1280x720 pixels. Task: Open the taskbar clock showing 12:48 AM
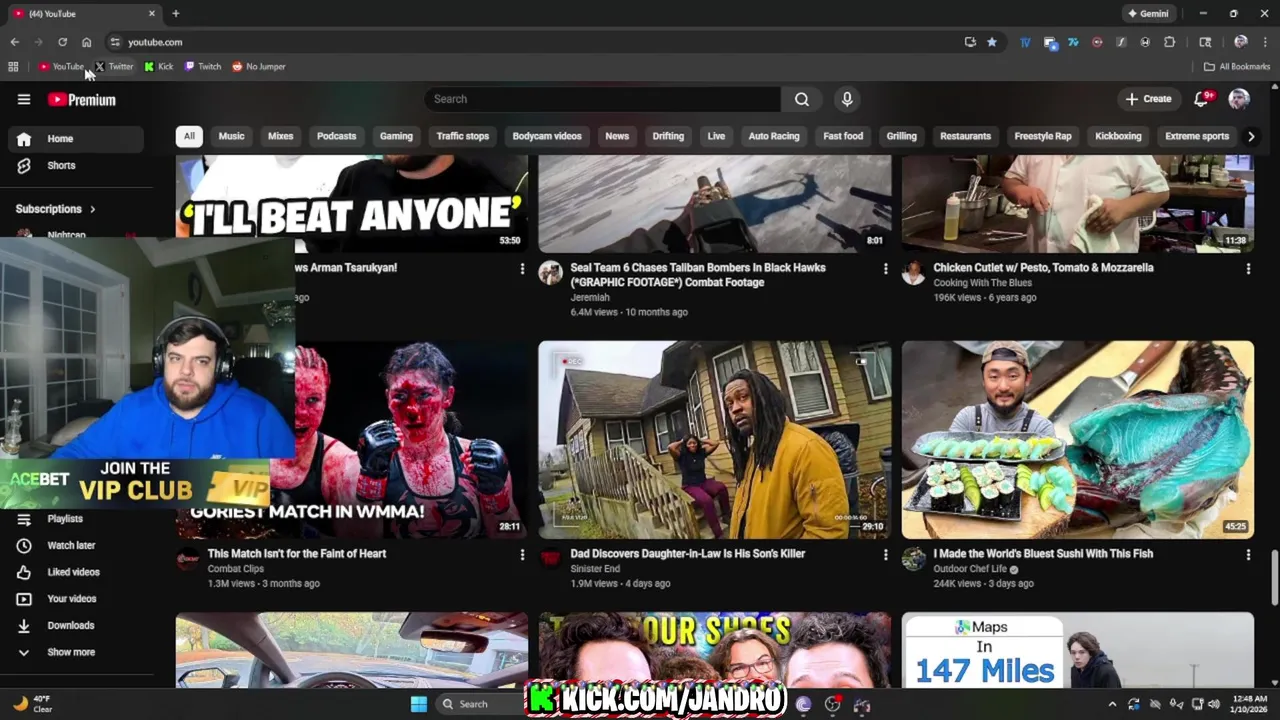click(x=1248, y=704)
